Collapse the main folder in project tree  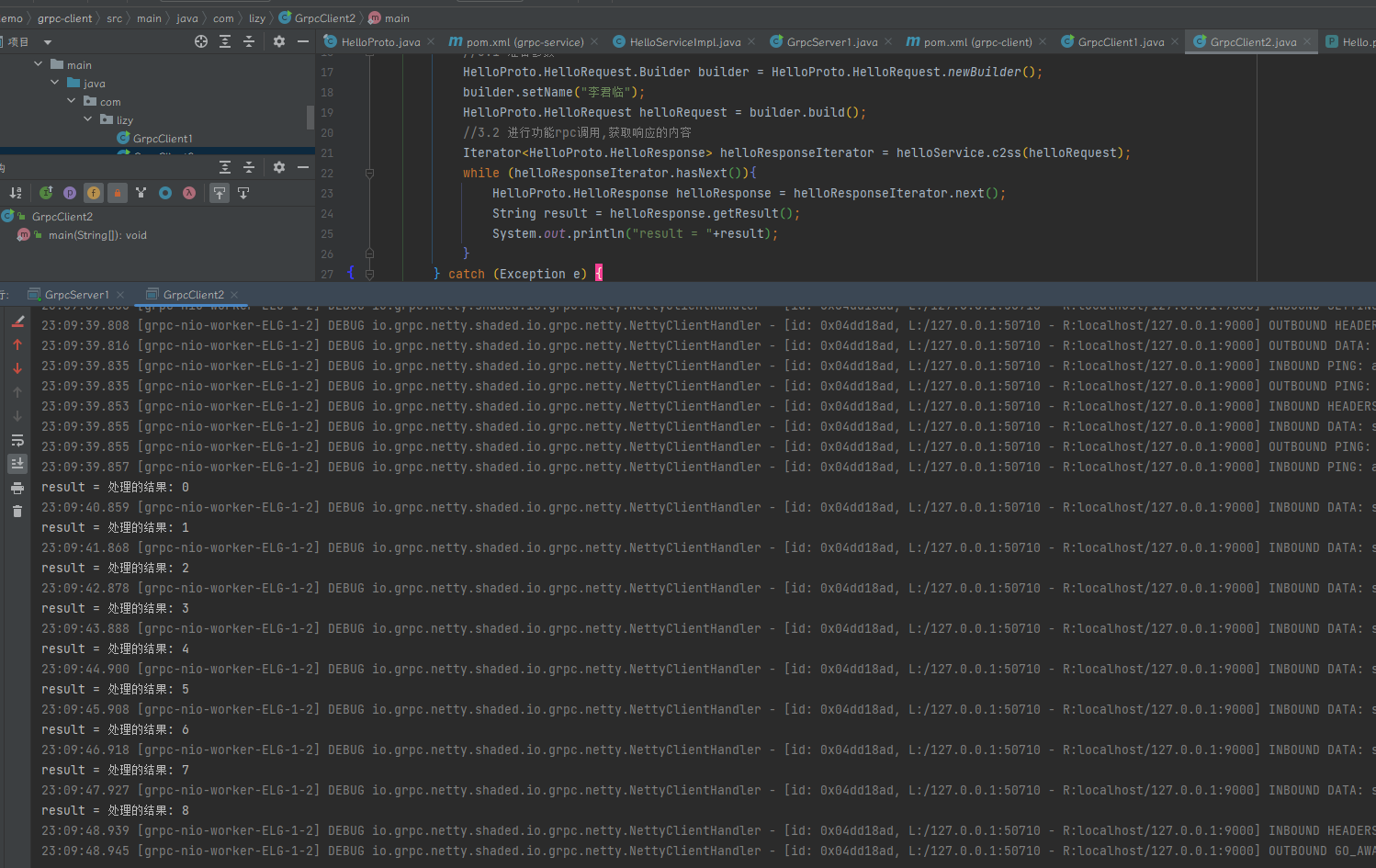pos(39,64)
